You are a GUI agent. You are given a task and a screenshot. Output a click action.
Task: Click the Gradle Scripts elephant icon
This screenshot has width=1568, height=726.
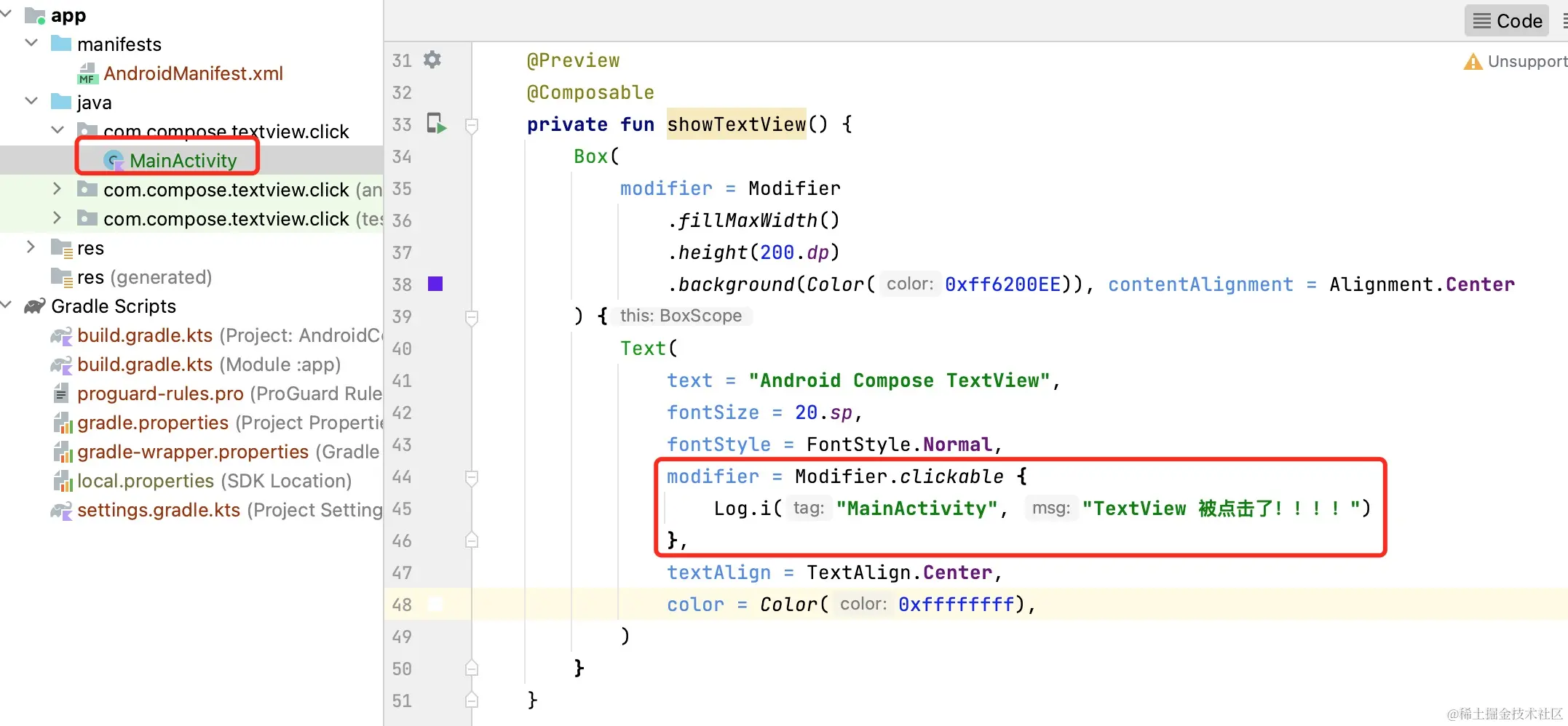(35, 306)
